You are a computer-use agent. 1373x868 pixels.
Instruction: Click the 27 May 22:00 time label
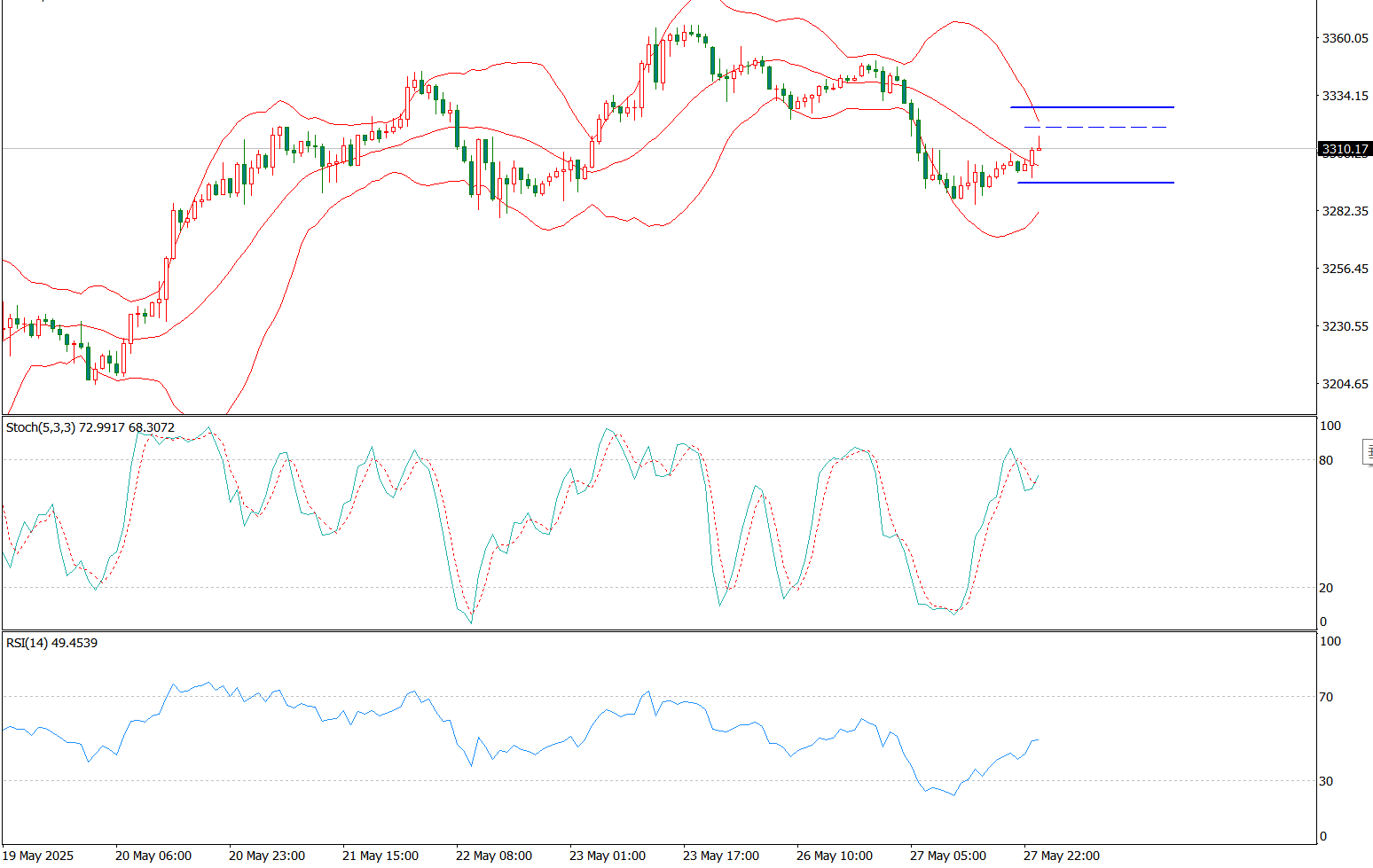tap(1062, 856)
